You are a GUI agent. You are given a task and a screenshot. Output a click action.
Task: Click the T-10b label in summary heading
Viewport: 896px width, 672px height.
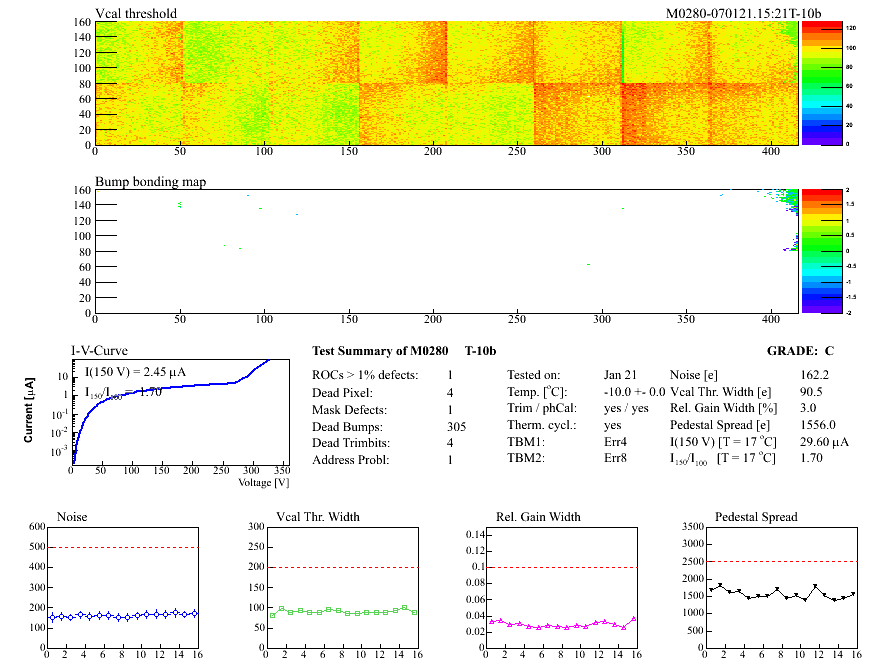pyautogui.click(x=480, y=351)
